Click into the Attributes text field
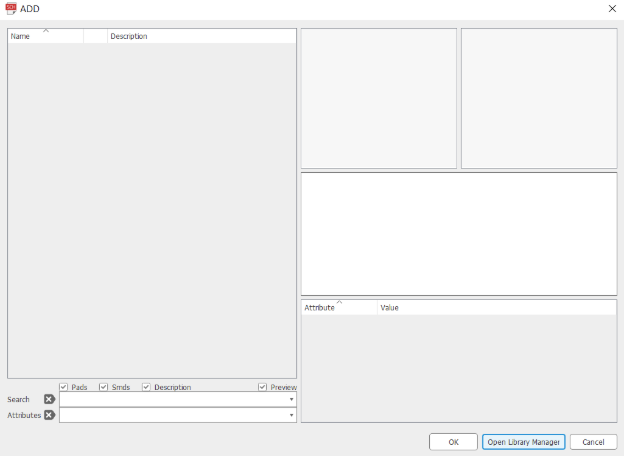626x456 pixels. coord(173,415)
